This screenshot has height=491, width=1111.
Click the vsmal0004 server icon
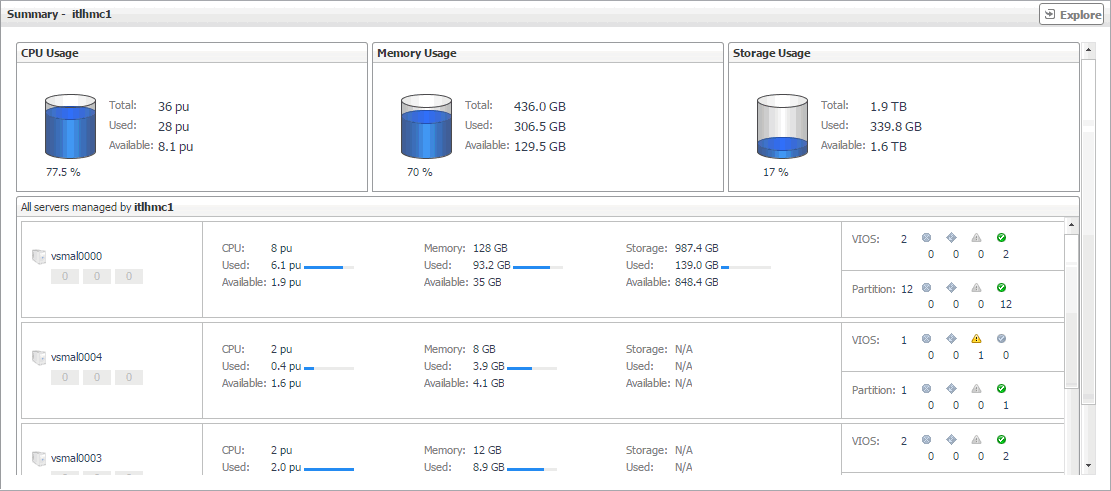(39, 357)
